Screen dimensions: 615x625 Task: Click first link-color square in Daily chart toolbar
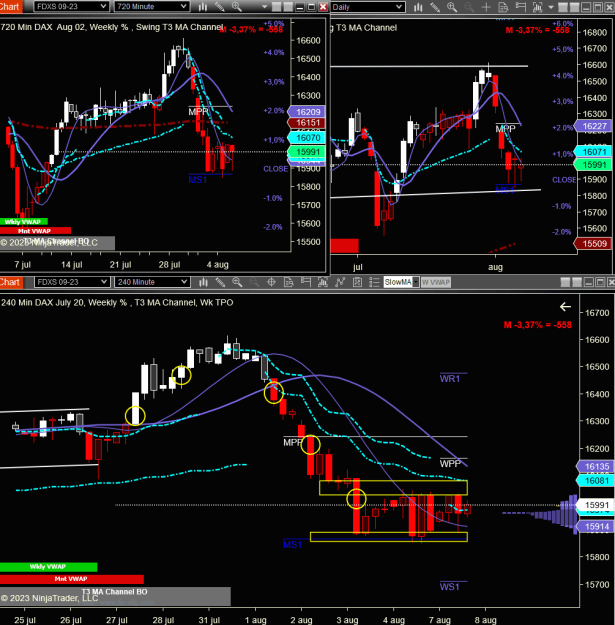563,7
